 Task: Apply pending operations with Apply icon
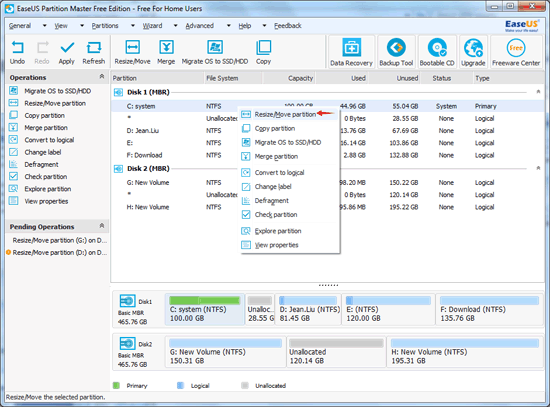pos(67,53)
